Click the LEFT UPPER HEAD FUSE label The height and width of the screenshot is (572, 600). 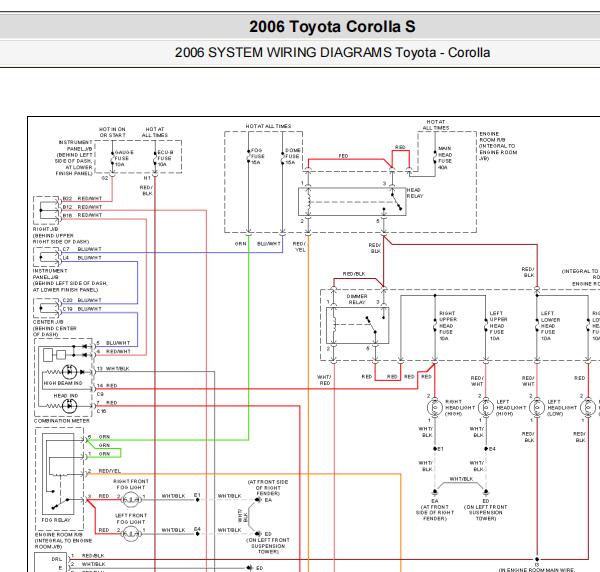[499, 326]
